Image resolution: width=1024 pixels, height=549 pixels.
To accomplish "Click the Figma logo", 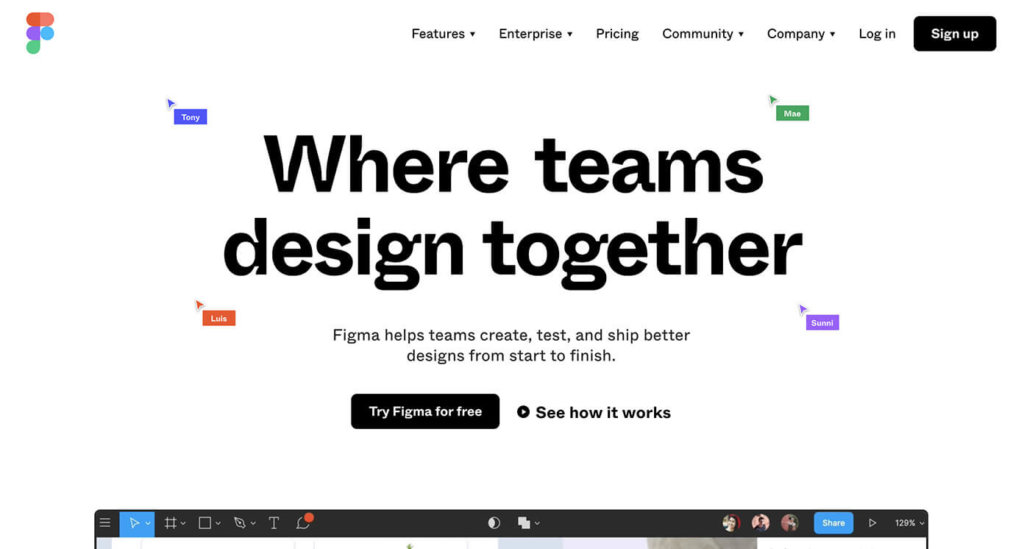I will pos(40,33).
